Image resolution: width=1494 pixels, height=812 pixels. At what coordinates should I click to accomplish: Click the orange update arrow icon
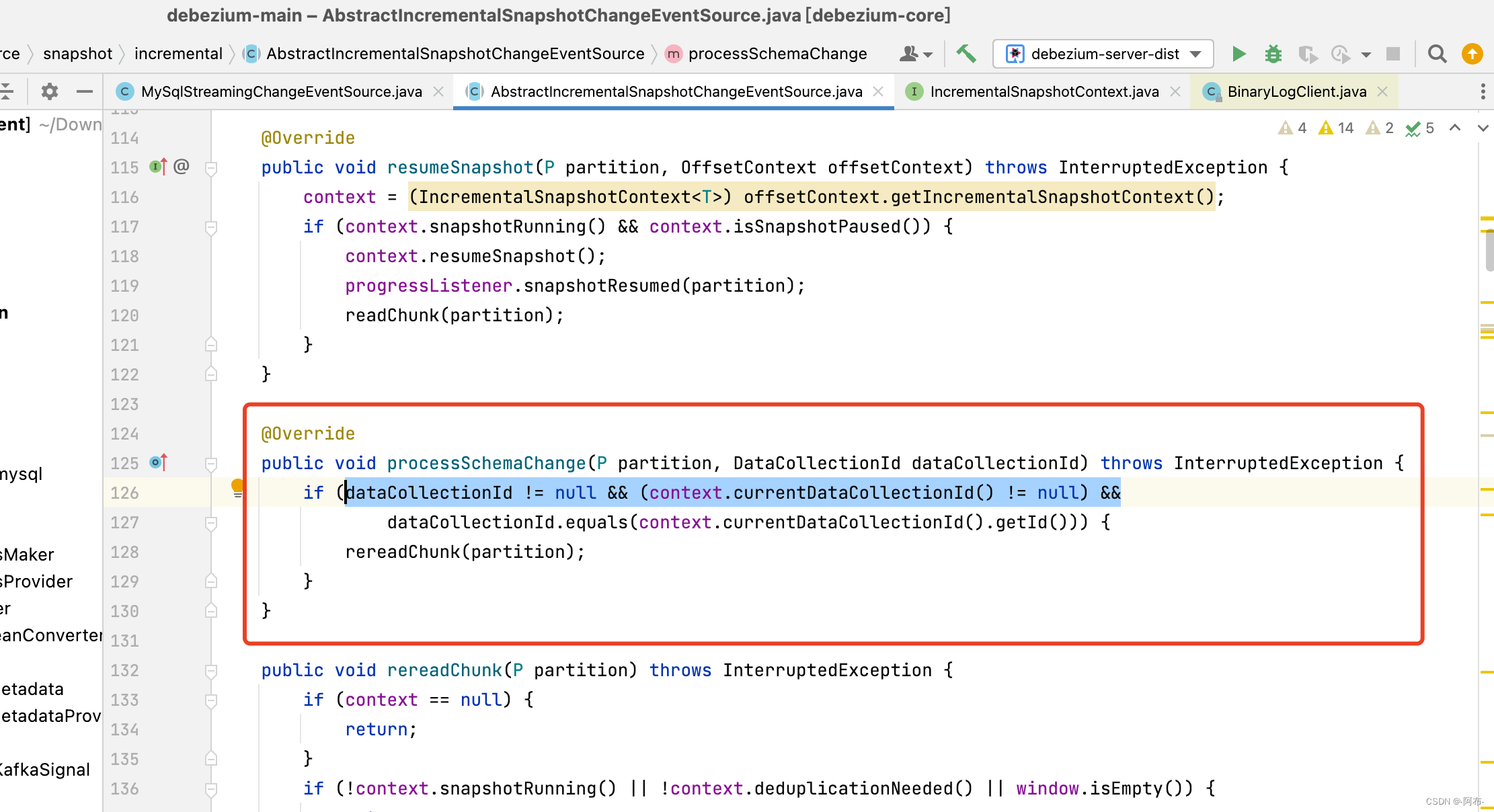(x=1472, y=54)
